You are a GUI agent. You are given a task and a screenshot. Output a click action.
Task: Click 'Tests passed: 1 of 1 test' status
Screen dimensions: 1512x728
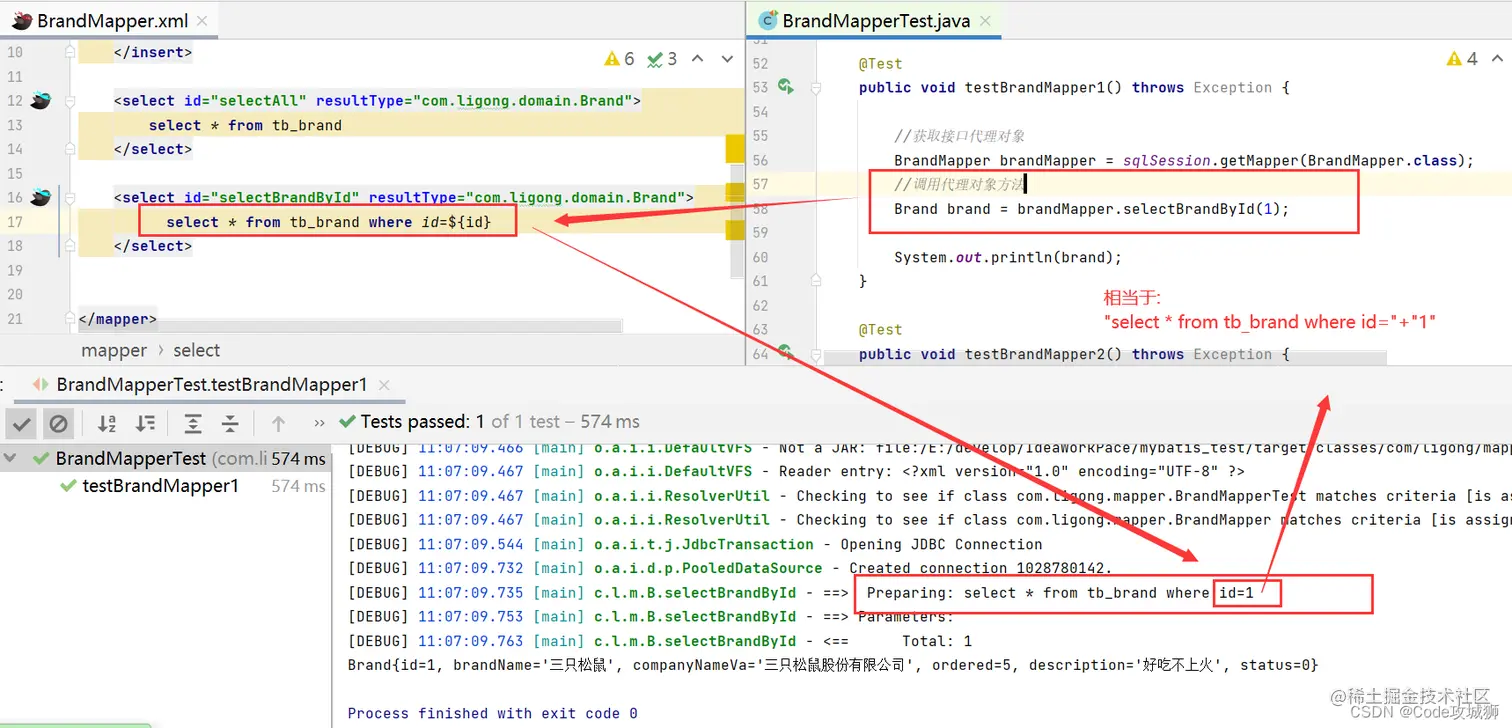[461, 422]
